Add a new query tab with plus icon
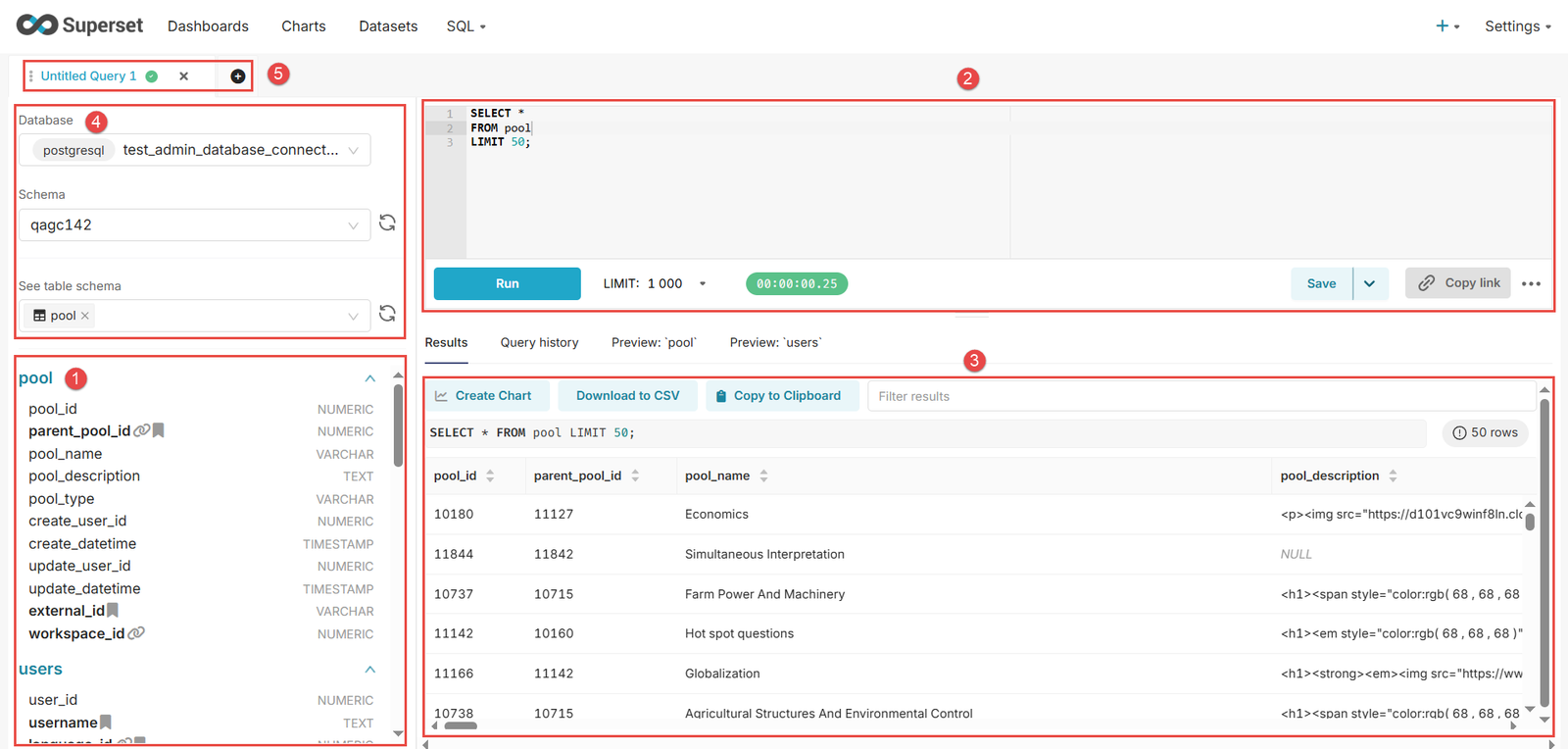The image size is (1568, 749). pyautogui.click(x=237, y=76)
